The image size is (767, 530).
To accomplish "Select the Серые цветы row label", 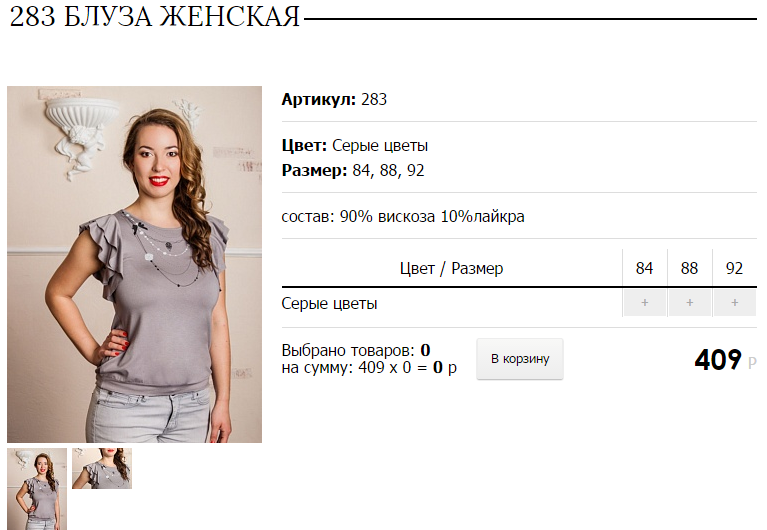I will pyautogui.click(x=329, y=304).
